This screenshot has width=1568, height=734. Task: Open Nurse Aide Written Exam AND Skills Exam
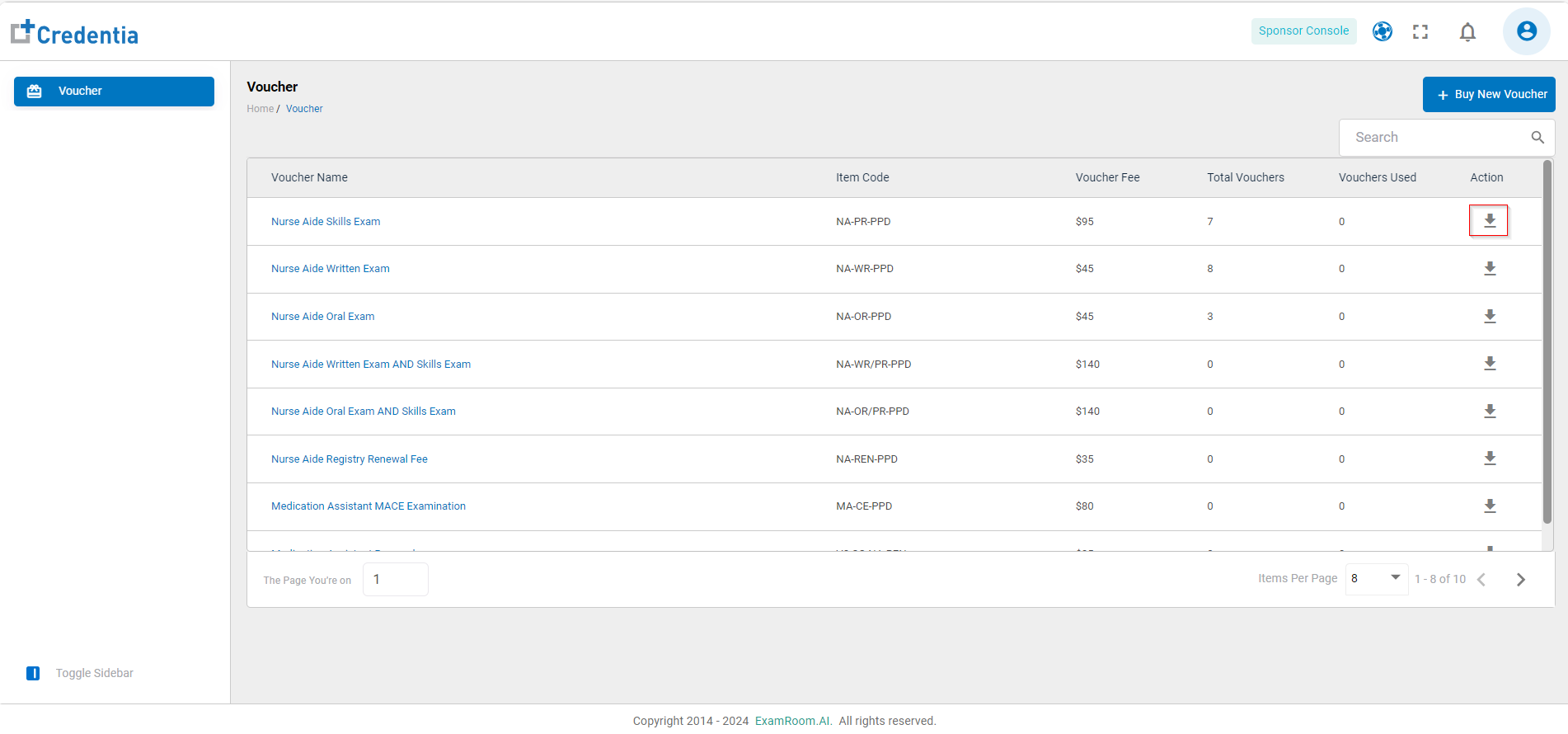pyautogui.click(x=371, y=365)
